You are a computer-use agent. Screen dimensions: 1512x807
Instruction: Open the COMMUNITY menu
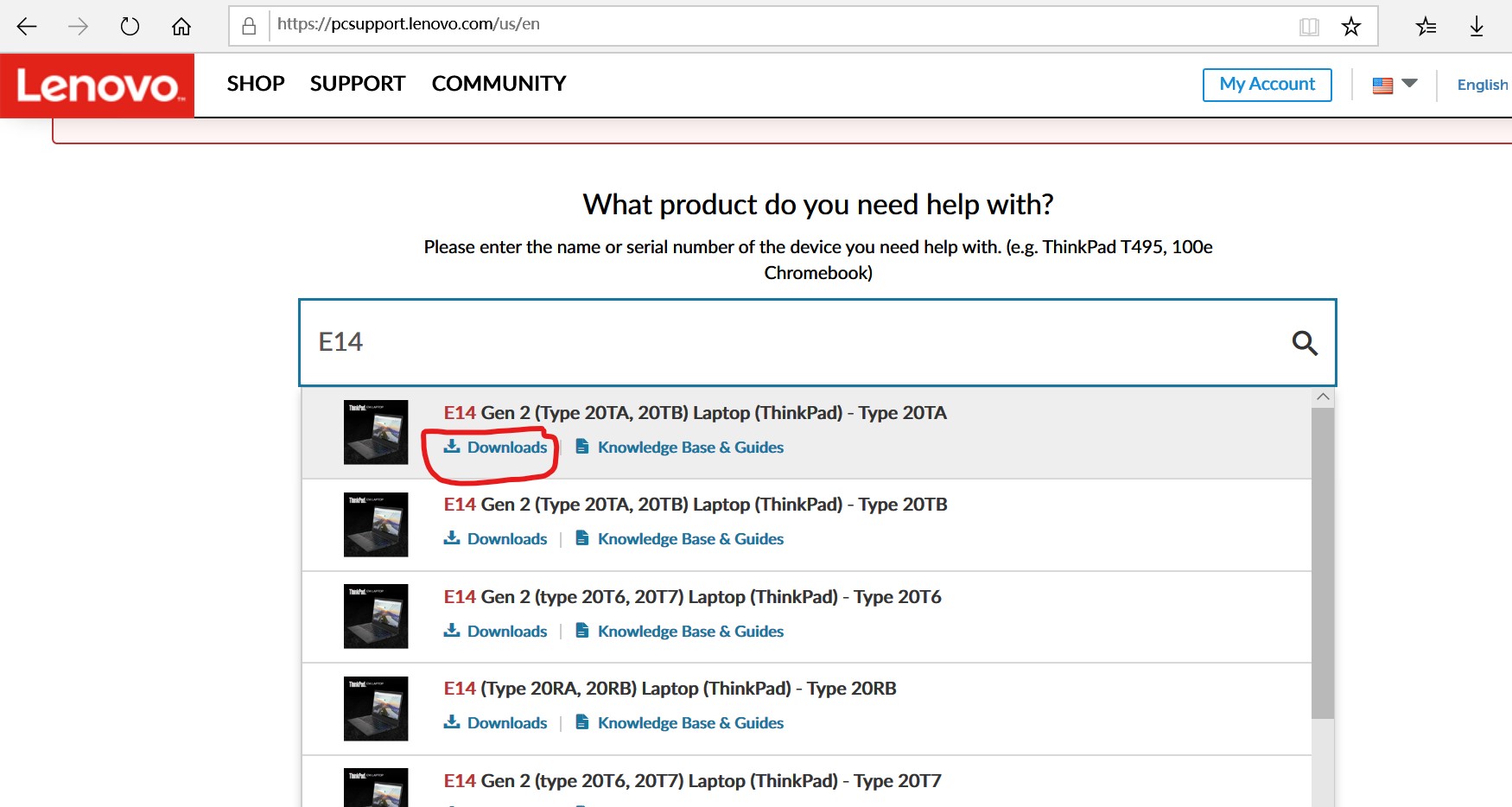tap(499, 84)
